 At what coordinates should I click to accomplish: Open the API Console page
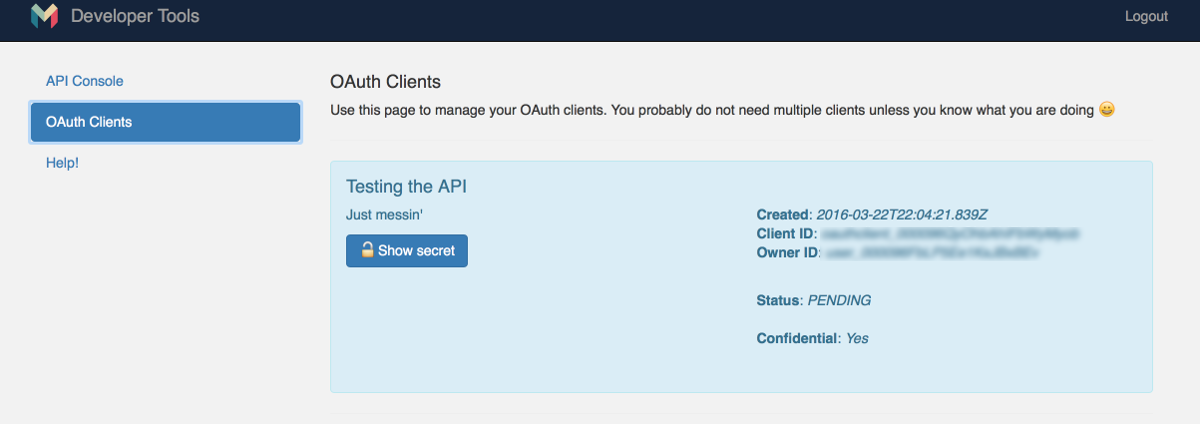[85, 81]
